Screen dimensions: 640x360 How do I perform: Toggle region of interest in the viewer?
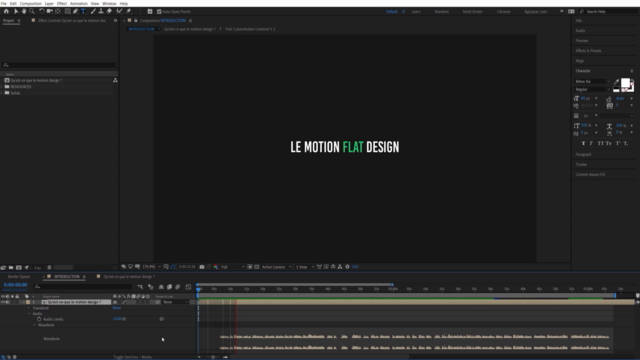(250, 267)
